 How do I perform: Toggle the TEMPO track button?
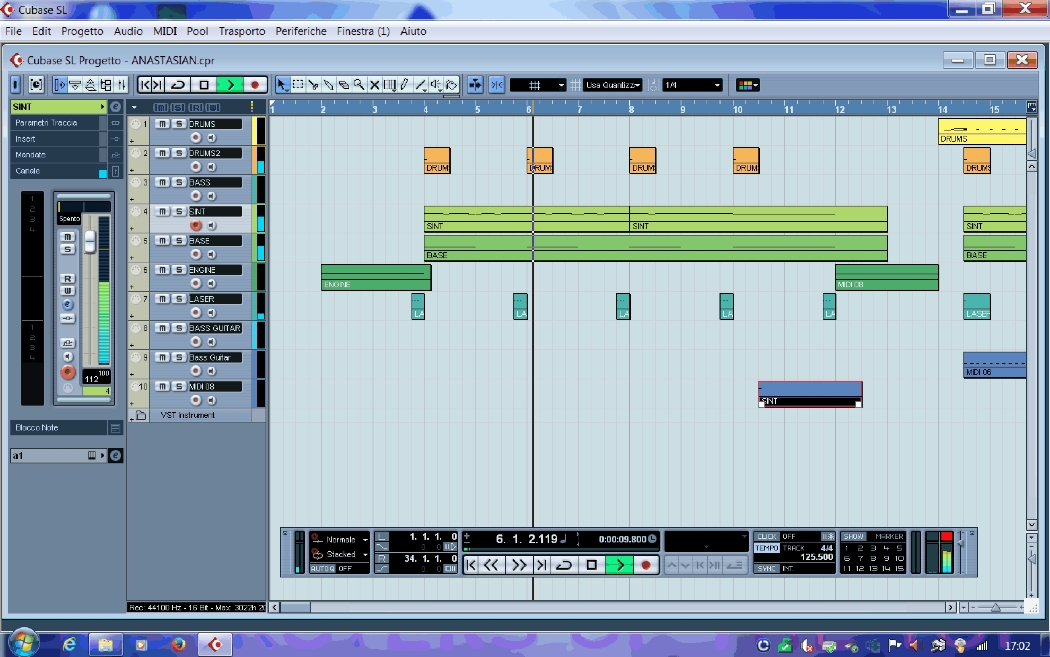click(x=767, y=548)
